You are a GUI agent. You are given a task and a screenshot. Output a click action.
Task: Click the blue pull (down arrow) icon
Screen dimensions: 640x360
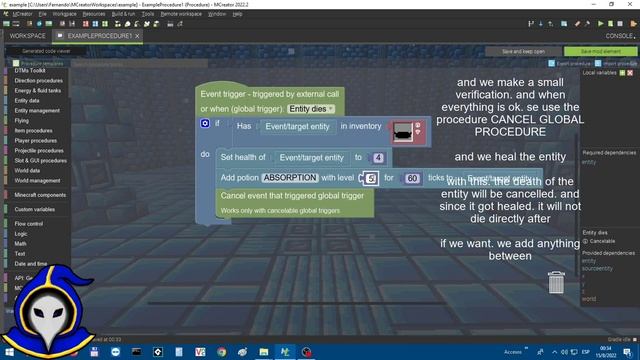(x=540, y=24)
